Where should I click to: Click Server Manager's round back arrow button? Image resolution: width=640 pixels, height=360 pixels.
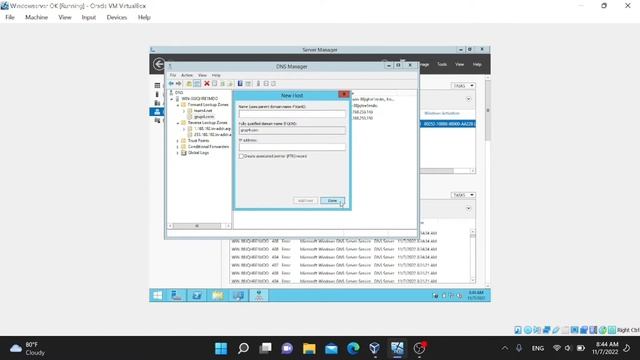coord(159,64)
